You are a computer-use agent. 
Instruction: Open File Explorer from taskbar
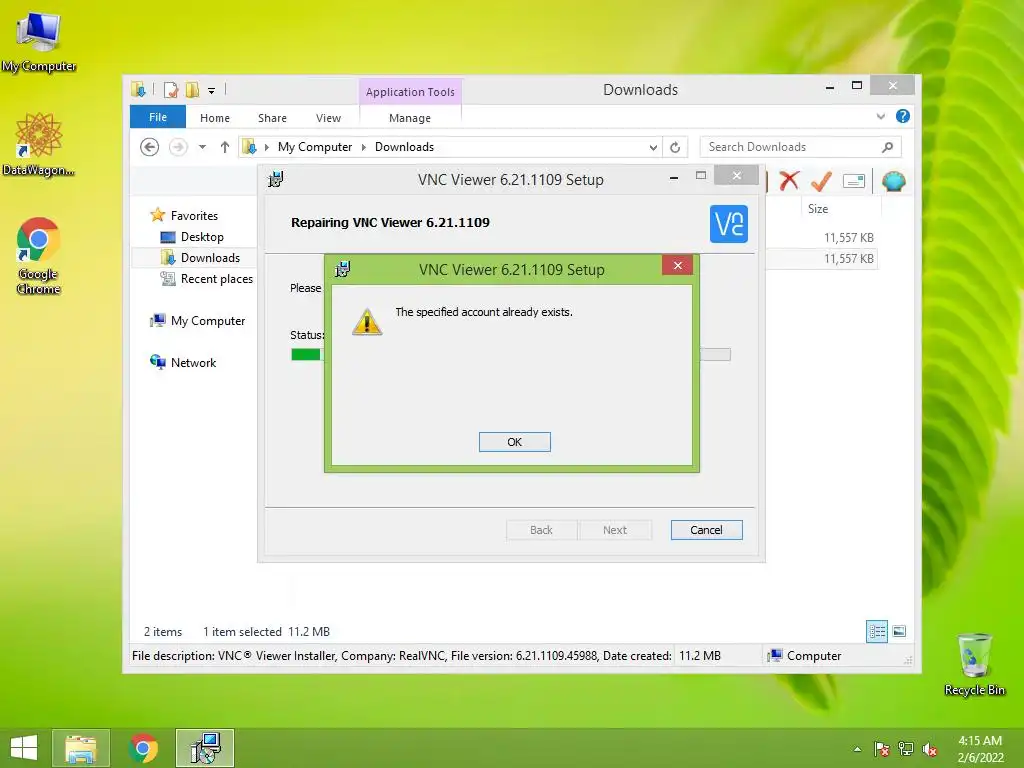(x=80, y=748)
